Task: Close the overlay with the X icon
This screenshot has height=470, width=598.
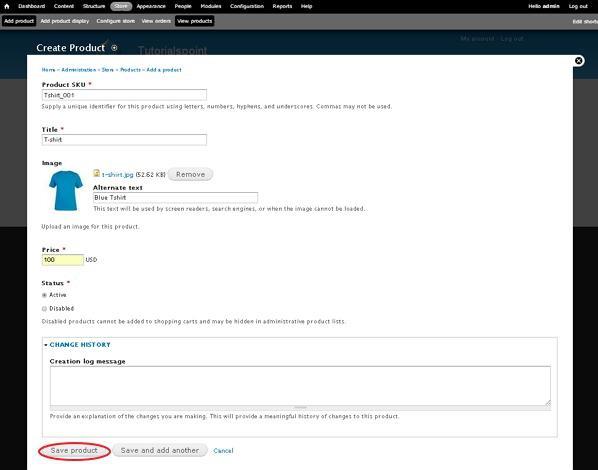Action: 579,61
